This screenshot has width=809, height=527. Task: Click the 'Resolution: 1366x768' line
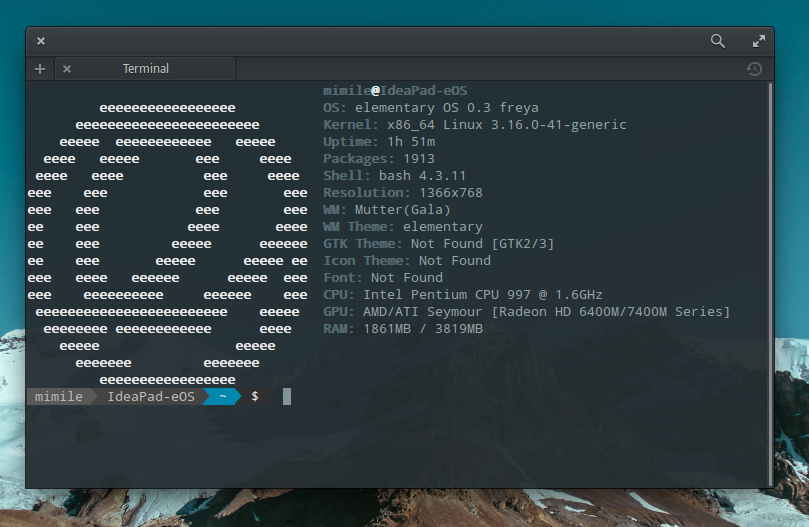click(403, 193)
